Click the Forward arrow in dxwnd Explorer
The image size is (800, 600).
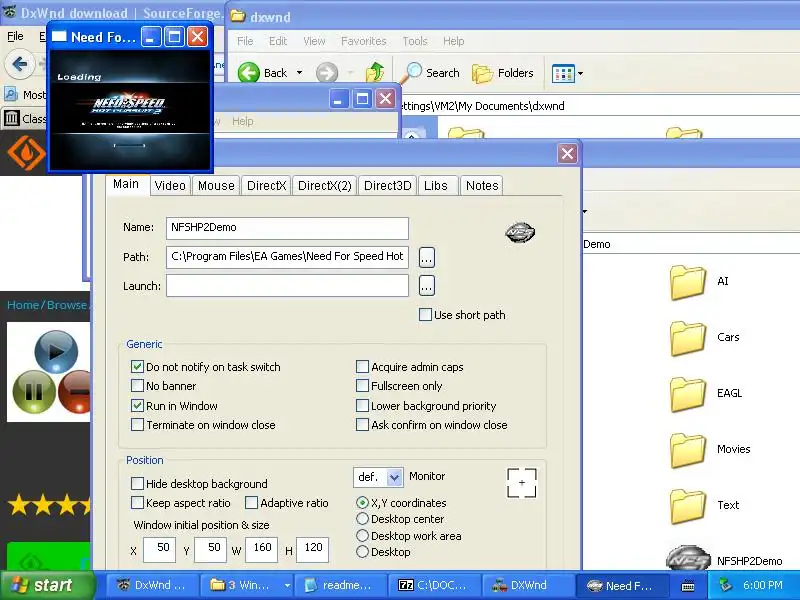coord(327,73)
